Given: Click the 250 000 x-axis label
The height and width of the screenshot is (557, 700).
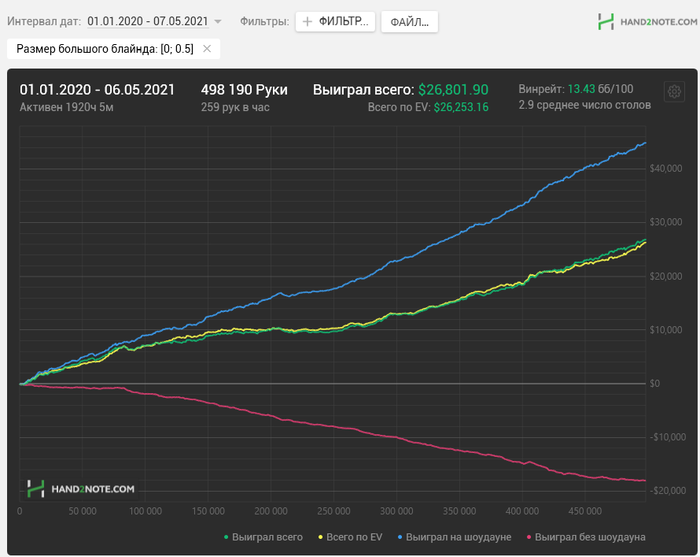Looking at the screenshot, I should [333, 511].
